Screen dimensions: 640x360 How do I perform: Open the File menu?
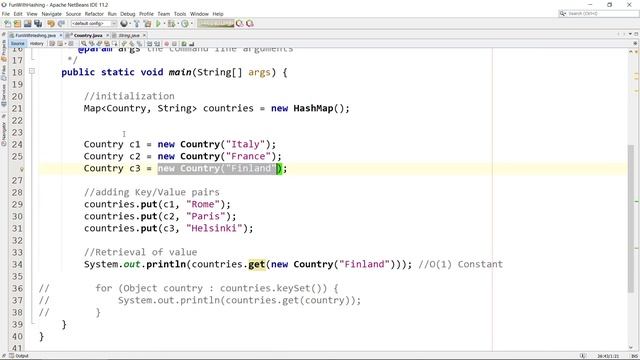[x=6, y=14]
